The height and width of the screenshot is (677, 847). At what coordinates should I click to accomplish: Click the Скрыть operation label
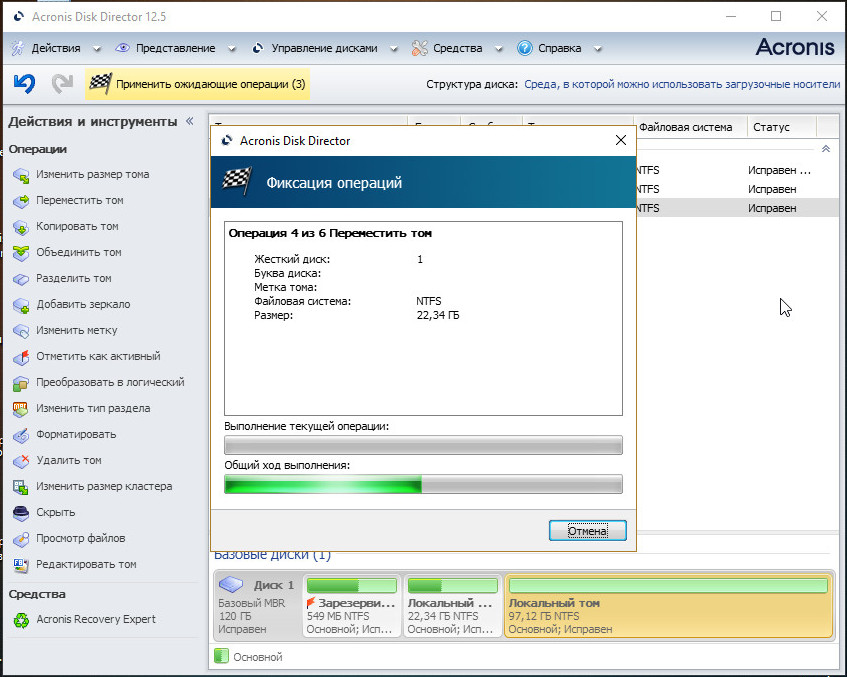click(56, 512)
